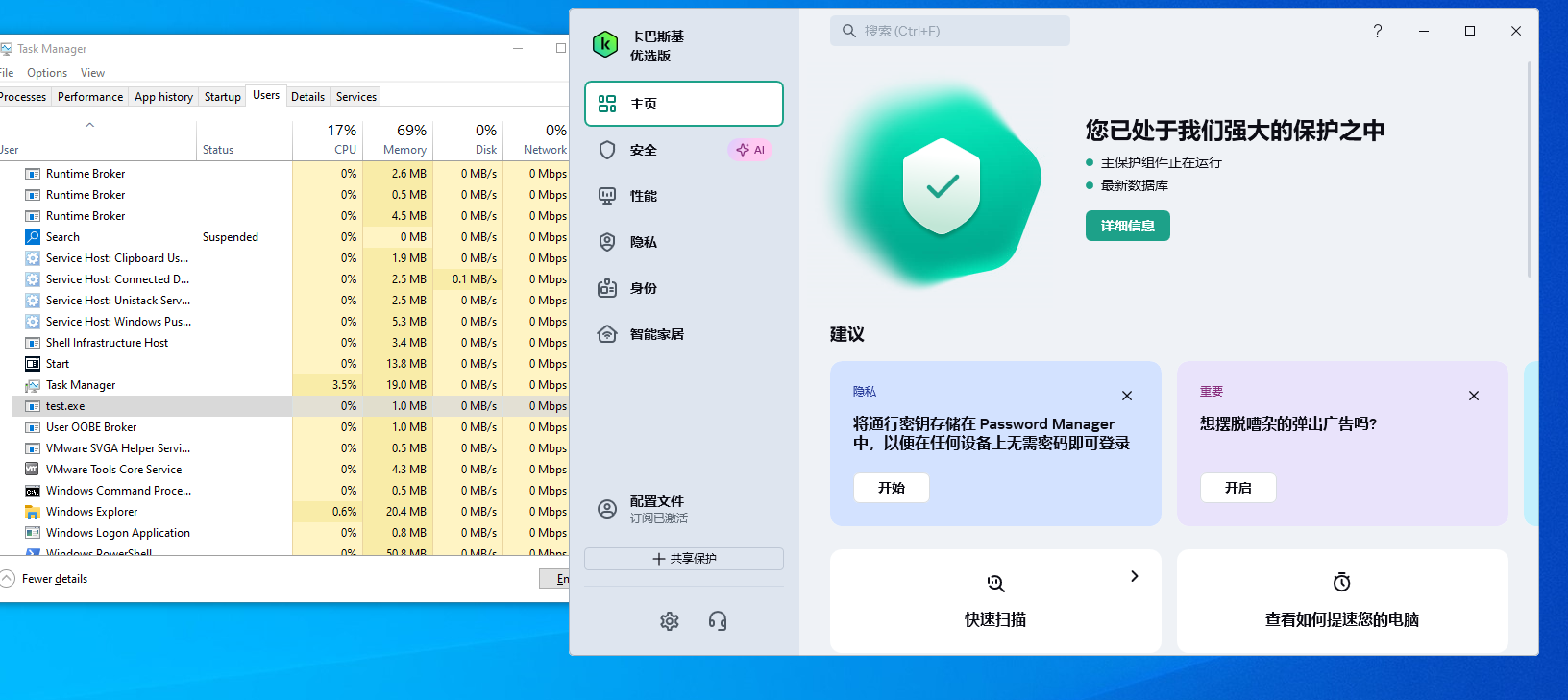
Task: Open the 快速扫描 quick scan card
Action: pos(995,601)
